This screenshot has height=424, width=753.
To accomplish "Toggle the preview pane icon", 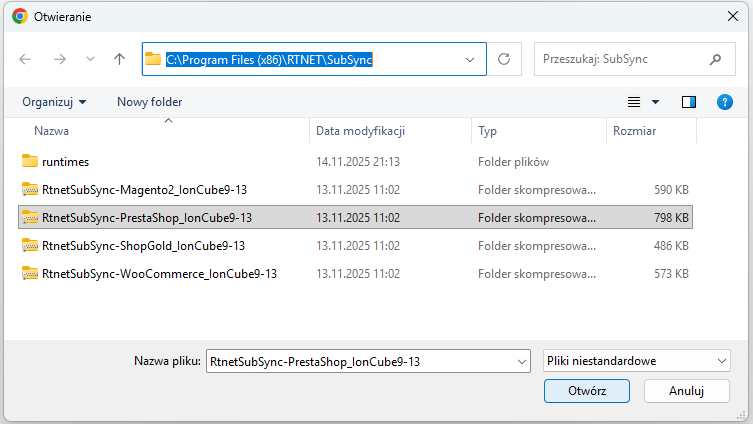I will 688,102.
